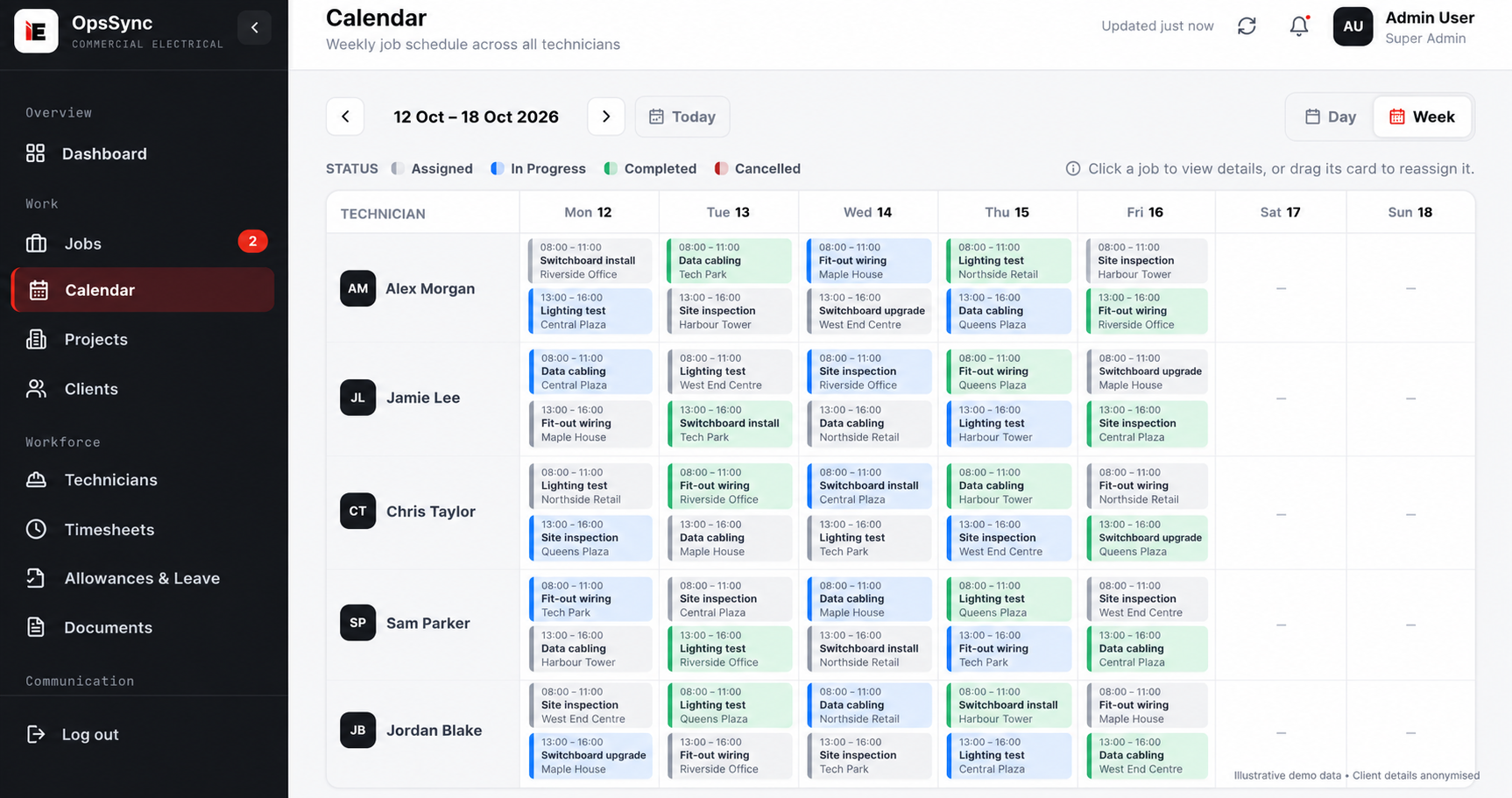Image resolution: width=1512 pixels, height=798 pixels.
Task: Open Alex Morgan's AM avatar
Action: (x=357, y=288)
